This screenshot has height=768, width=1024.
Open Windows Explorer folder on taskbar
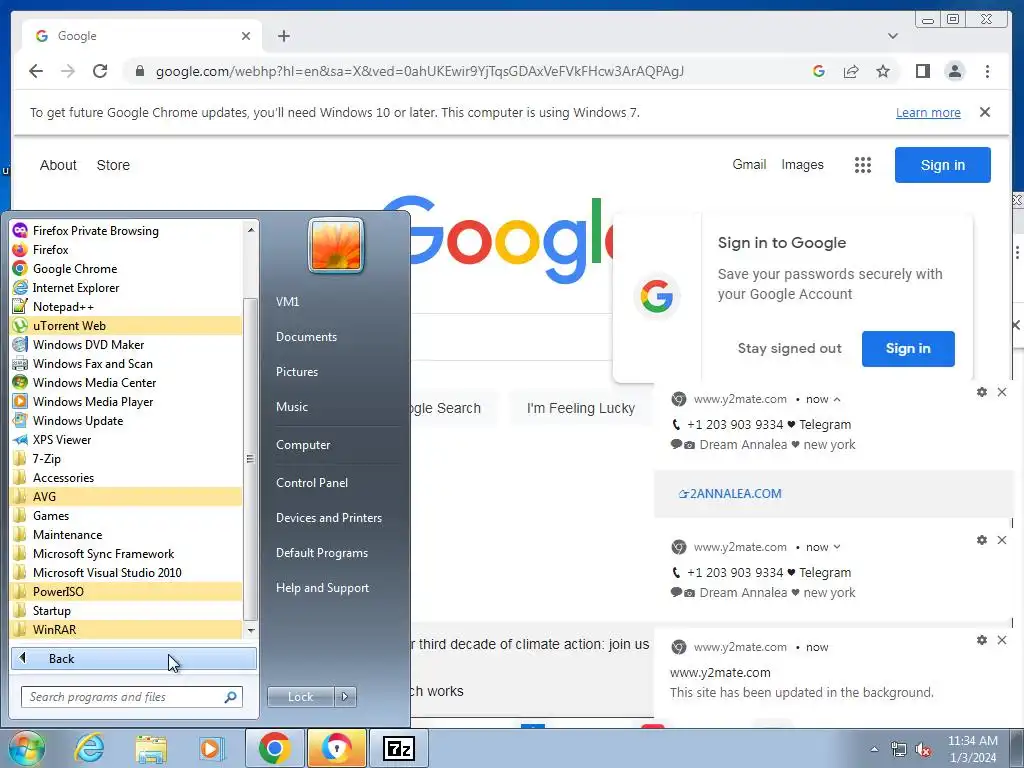(x=151, y=749)
